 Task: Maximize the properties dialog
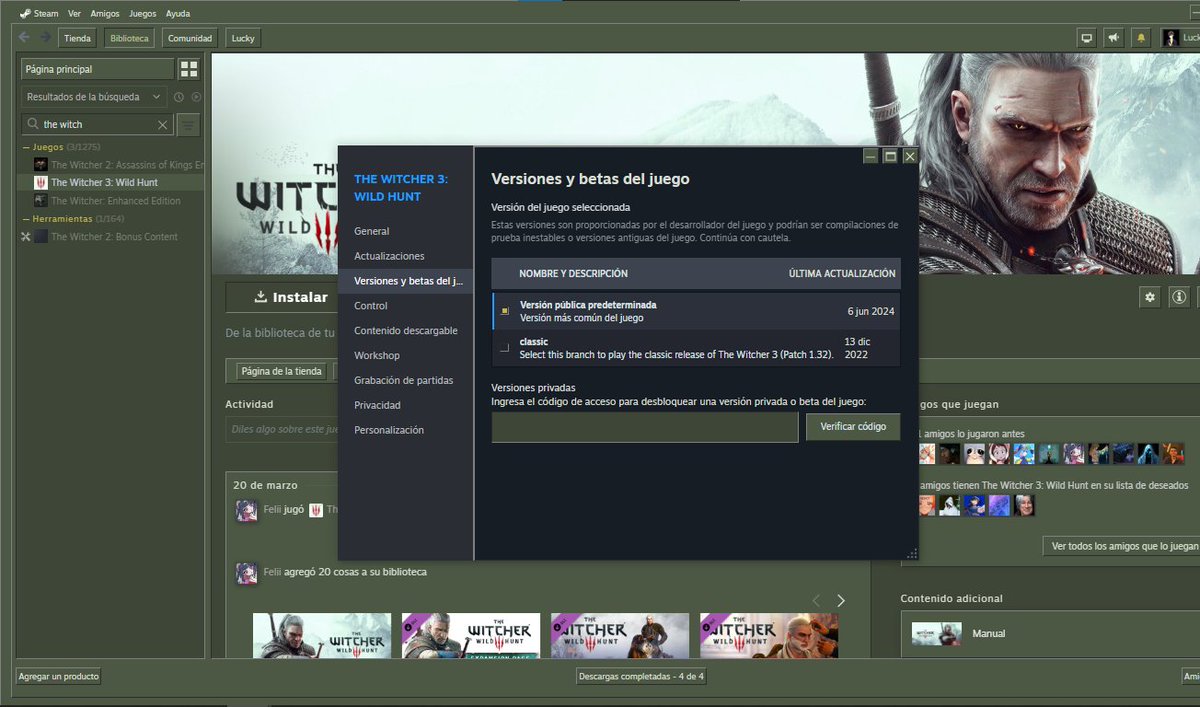(890, 156)
